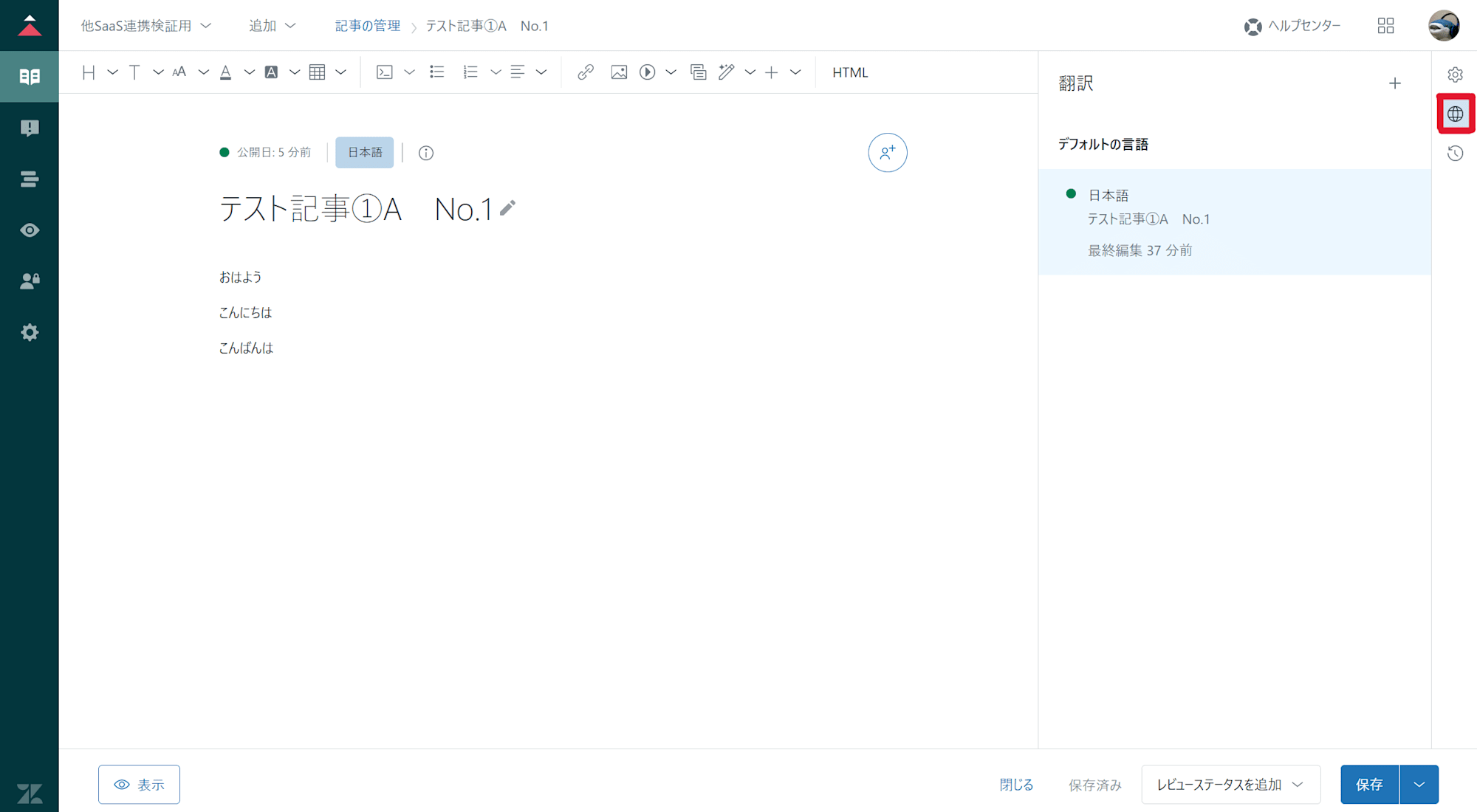This screenshot has height=812, width=1477.
Task: Click the 表示 preview button
Action: point(139,784)
